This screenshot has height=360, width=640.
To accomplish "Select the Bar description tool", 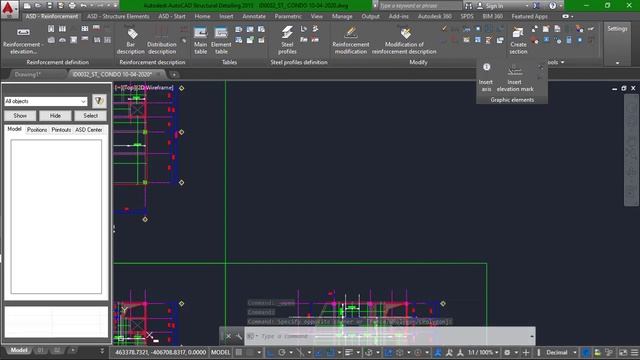I will point(131,41).
